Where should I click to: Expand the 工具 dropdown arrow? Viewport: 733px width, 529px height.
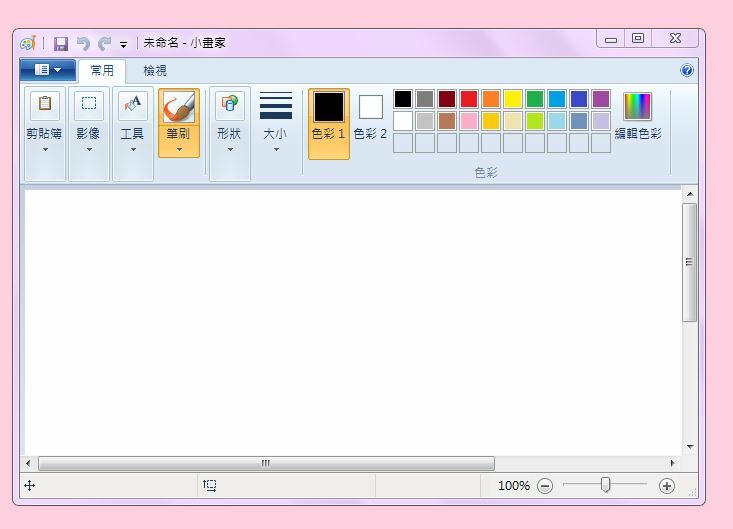pos(133,150)
